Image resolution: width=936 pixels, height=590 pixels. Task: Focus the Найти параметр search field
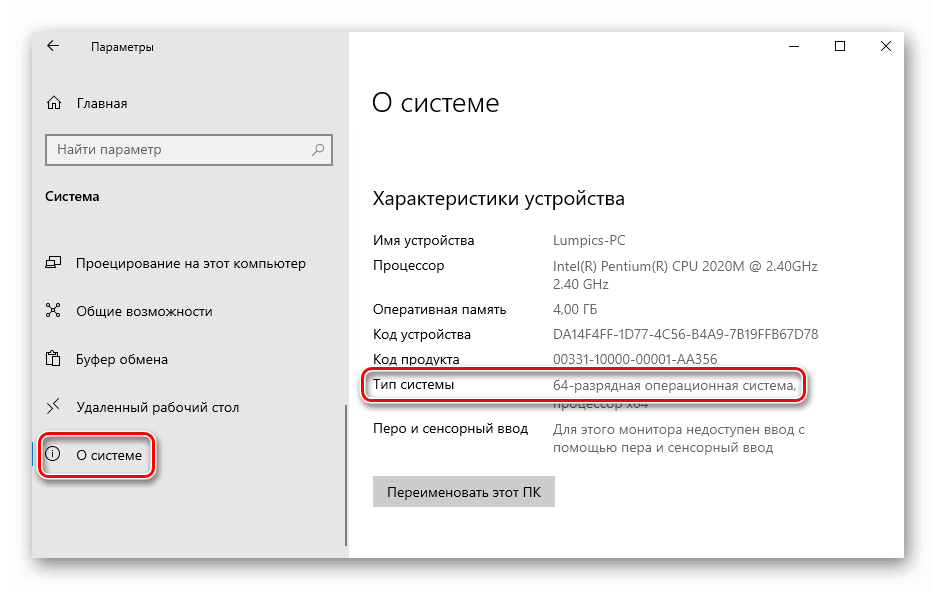pos(189,149)
